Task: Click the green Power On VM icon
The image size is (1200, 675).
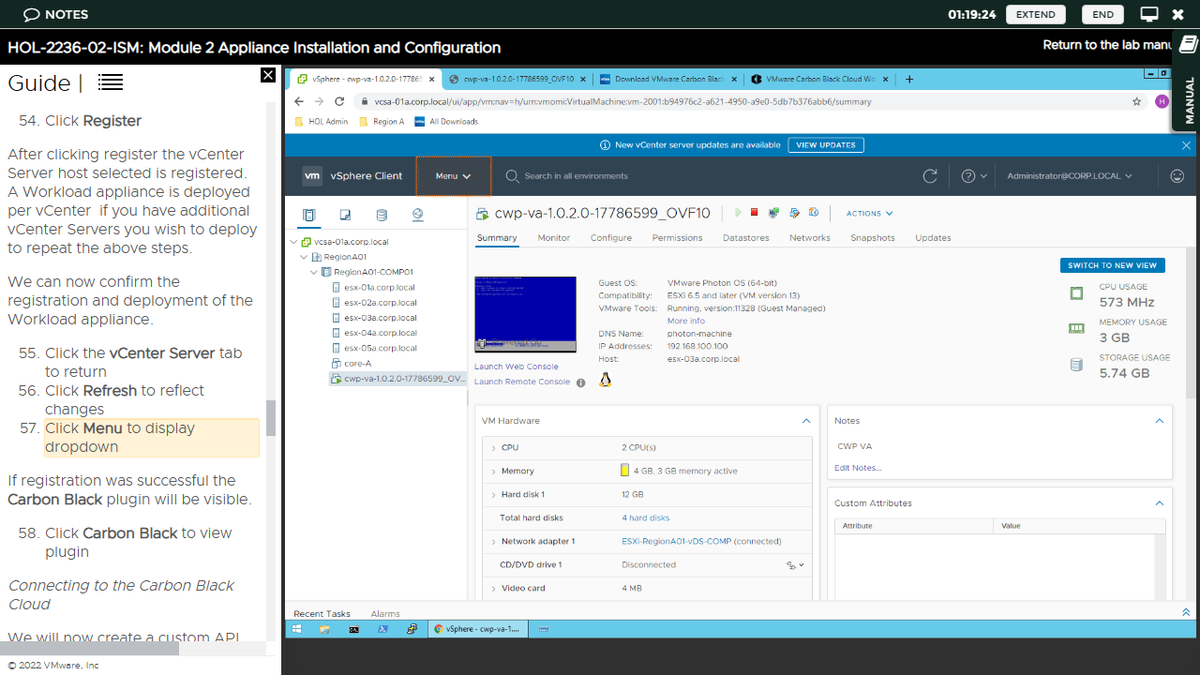Action: (738, 212)
